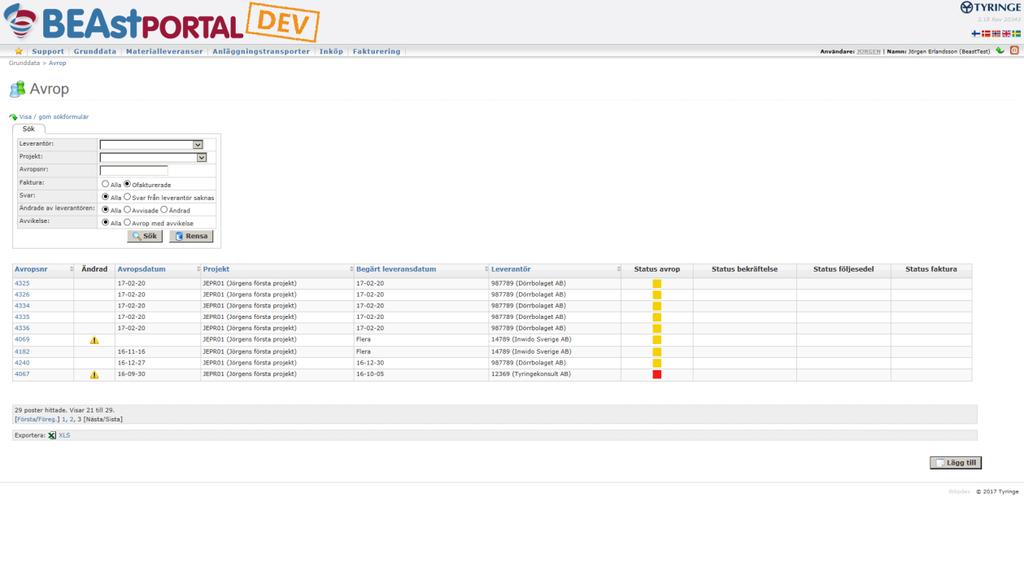Viewport: 1024px width, 576px height.
Task: Open the Fakturering menu
Action: [377, 51]
